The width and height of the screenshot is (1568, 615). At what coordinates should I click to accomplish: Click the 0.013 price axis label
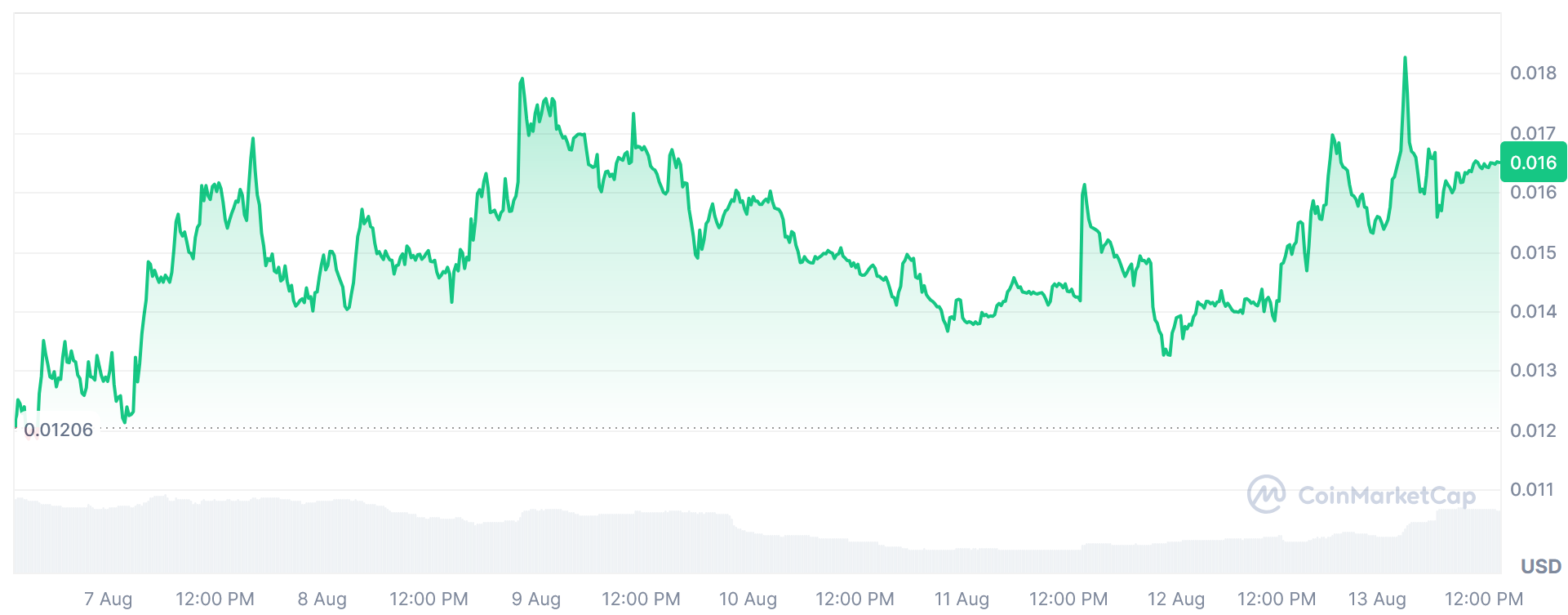coord(1533,370)
